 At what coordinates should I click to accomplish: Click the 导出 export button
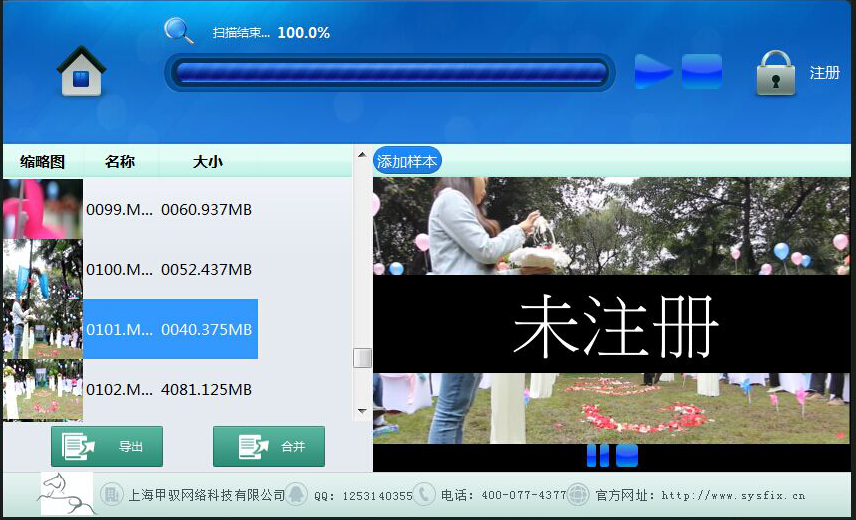(107, 446)
